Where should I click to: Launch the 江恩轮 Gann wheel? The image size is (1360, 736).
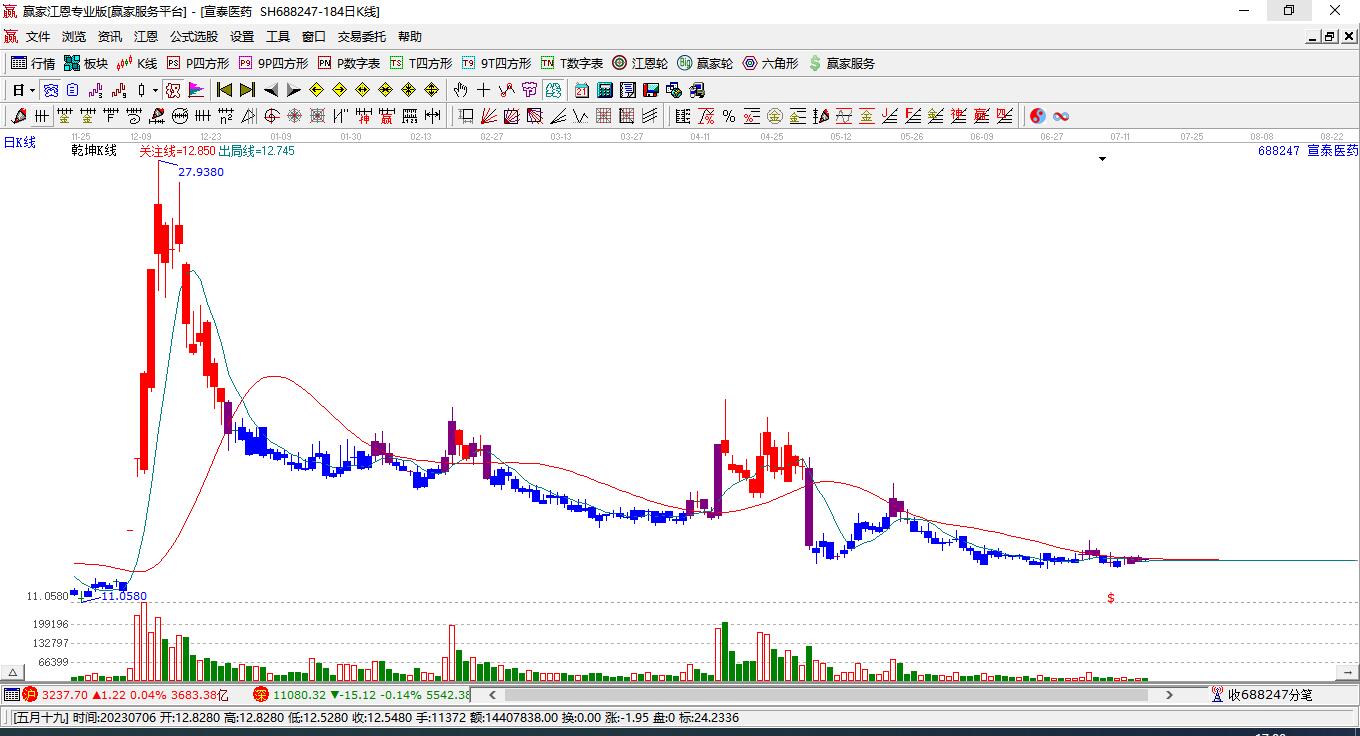tap(640, 63)
